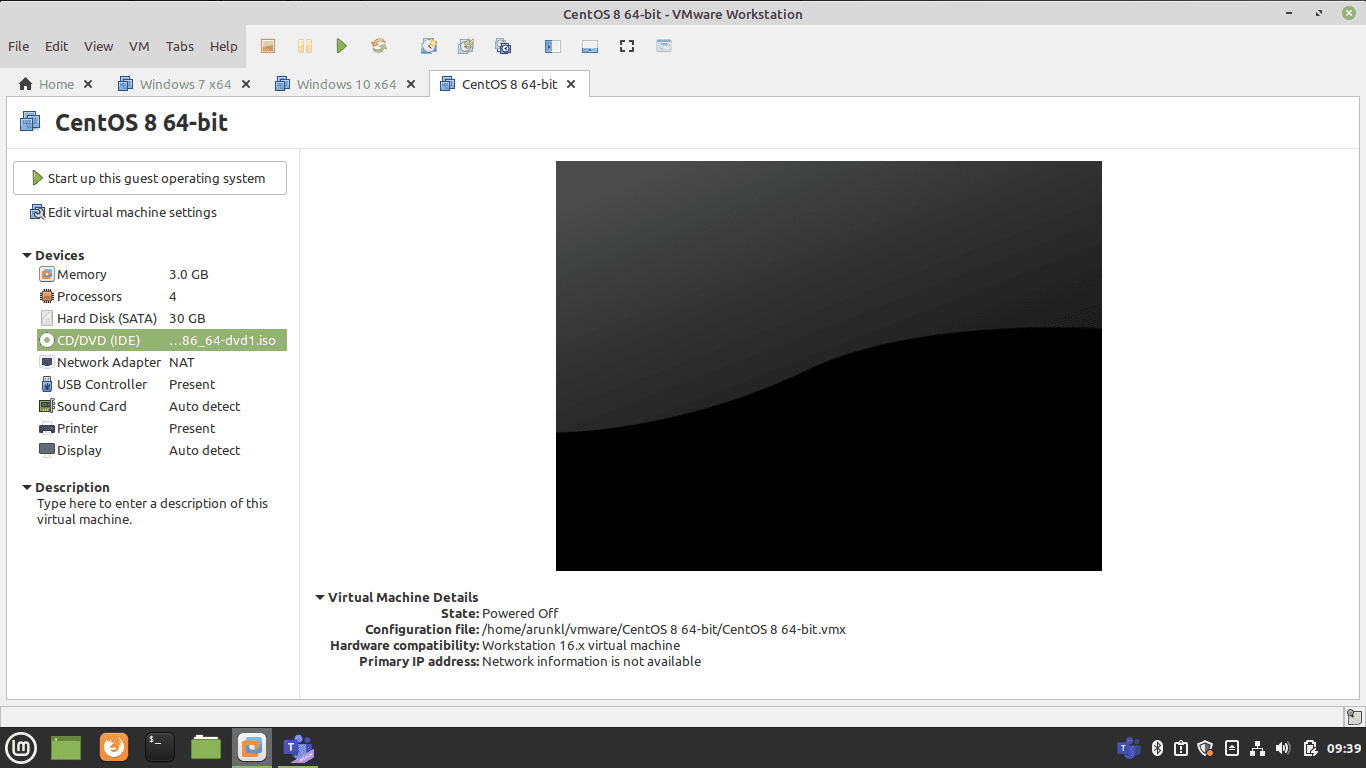Close the Windows 7 x64 tab
This screenshot has height=768, width=1366.
246,84
